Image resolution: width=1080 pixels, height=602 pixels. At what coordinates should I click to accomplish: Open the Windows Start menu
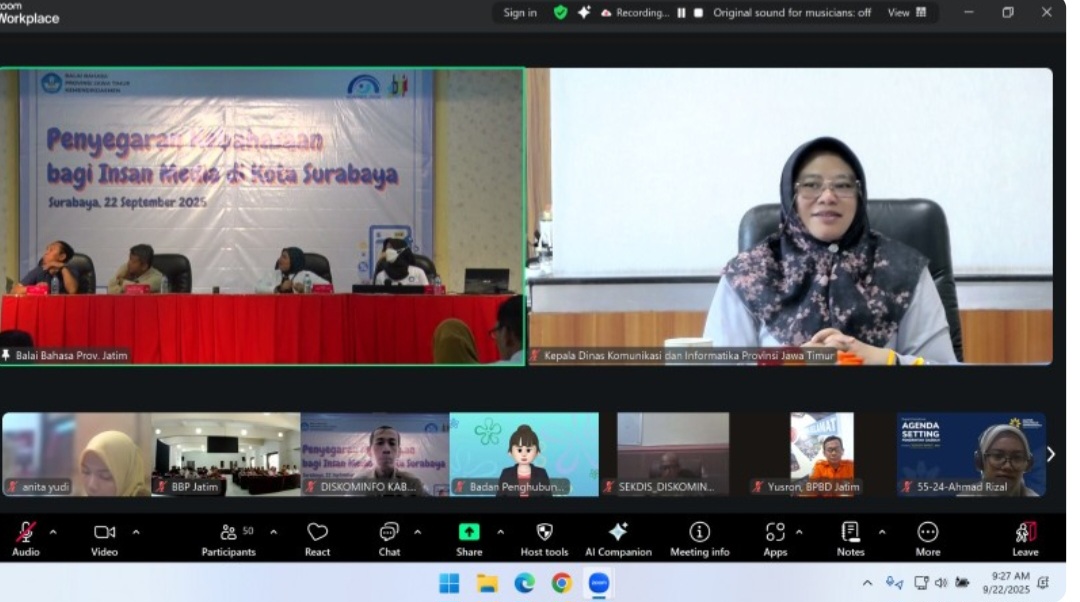449,583
